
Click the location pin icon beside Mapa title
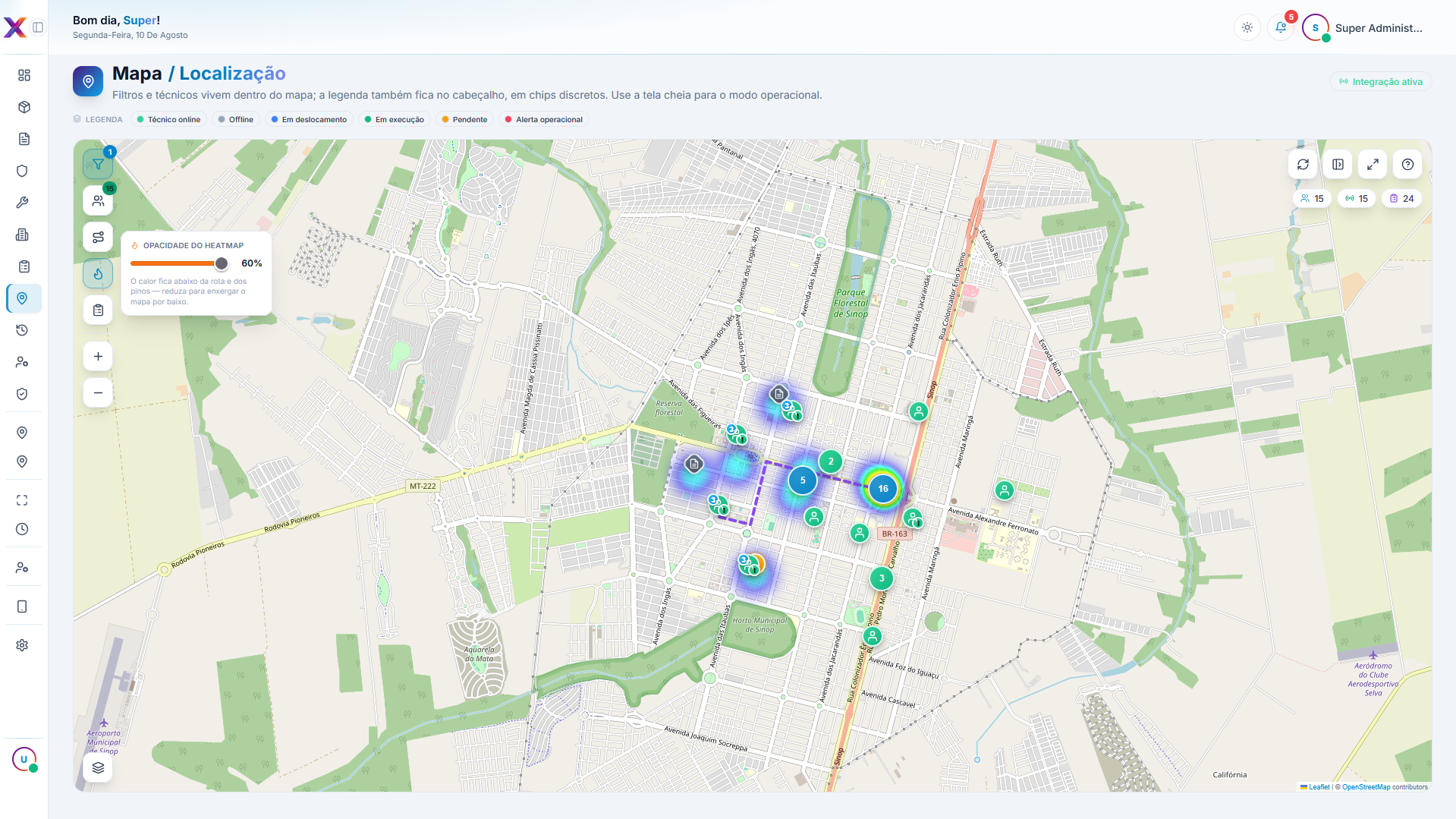click(x=88, y=81)
